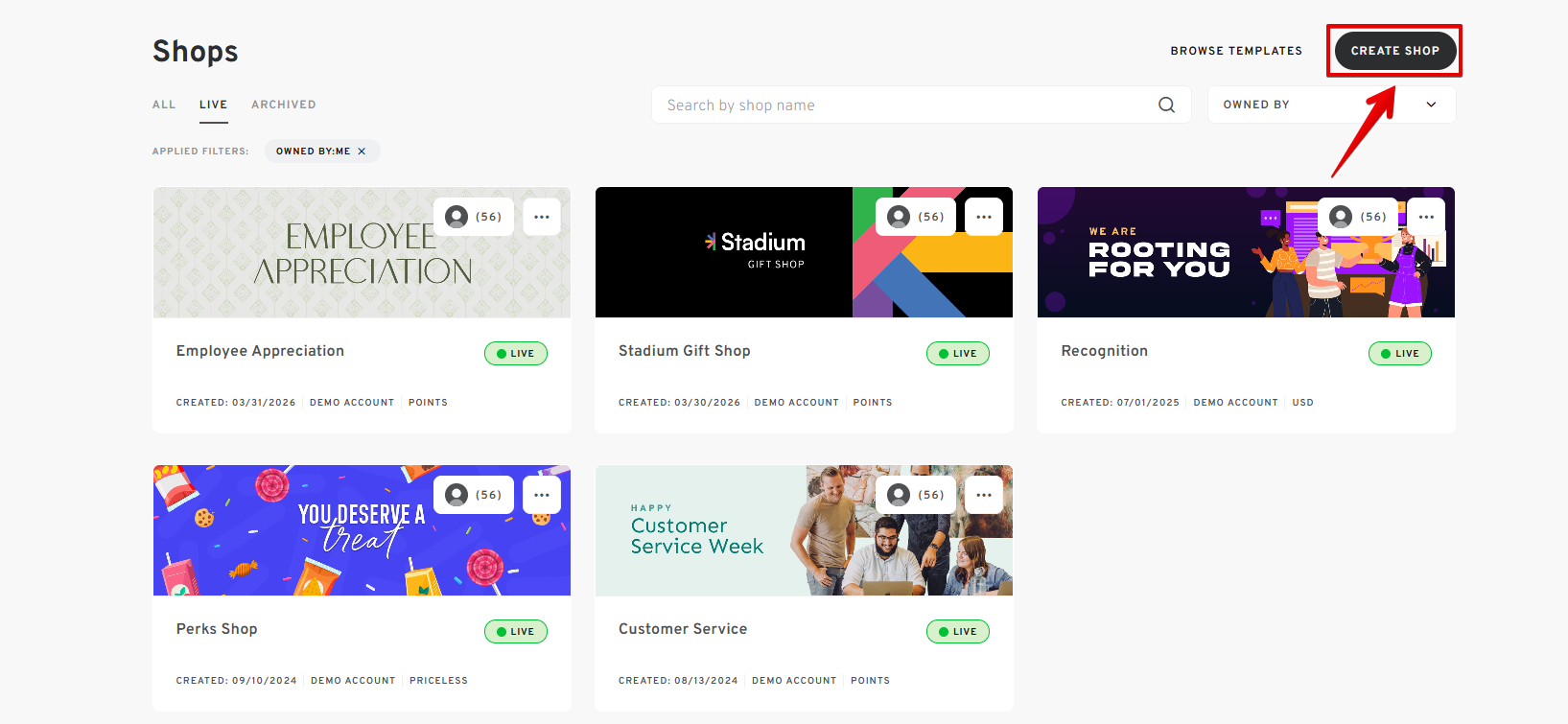
Task: Open three-dot menu on Stadium Gift Shop card
Action: [984, 217]
